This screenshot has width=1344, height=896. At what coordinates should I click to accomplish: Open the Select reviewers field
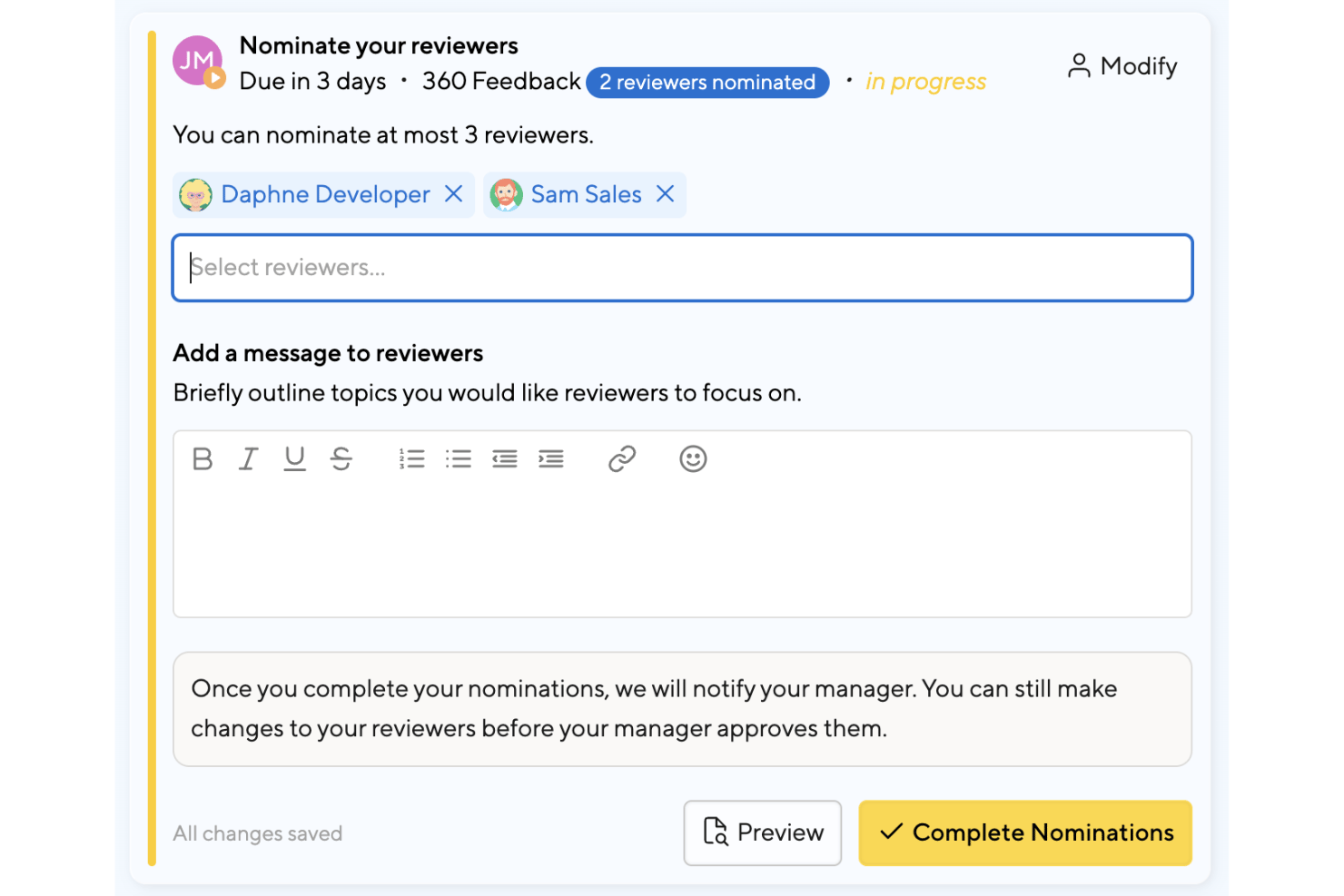(x=682, y=268)
